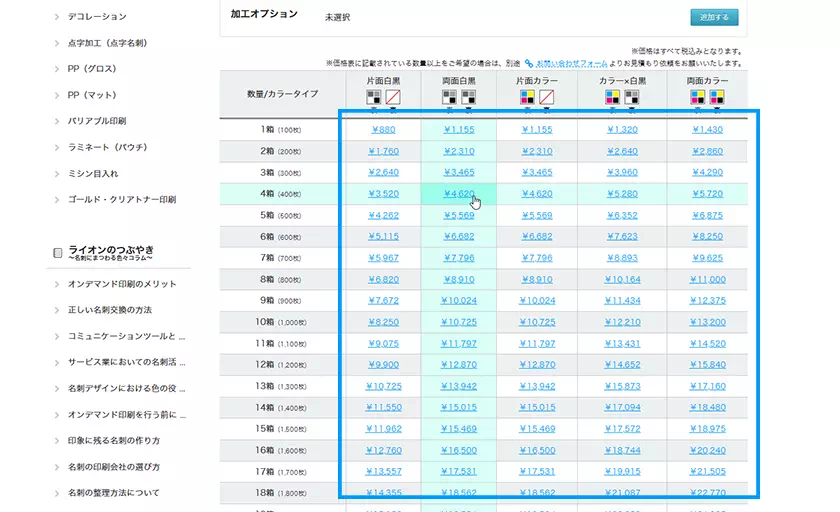840x512 pixels.
Task: Pick ¥5,115 for 6箱 片面白黒
Action: pos(384,236)
